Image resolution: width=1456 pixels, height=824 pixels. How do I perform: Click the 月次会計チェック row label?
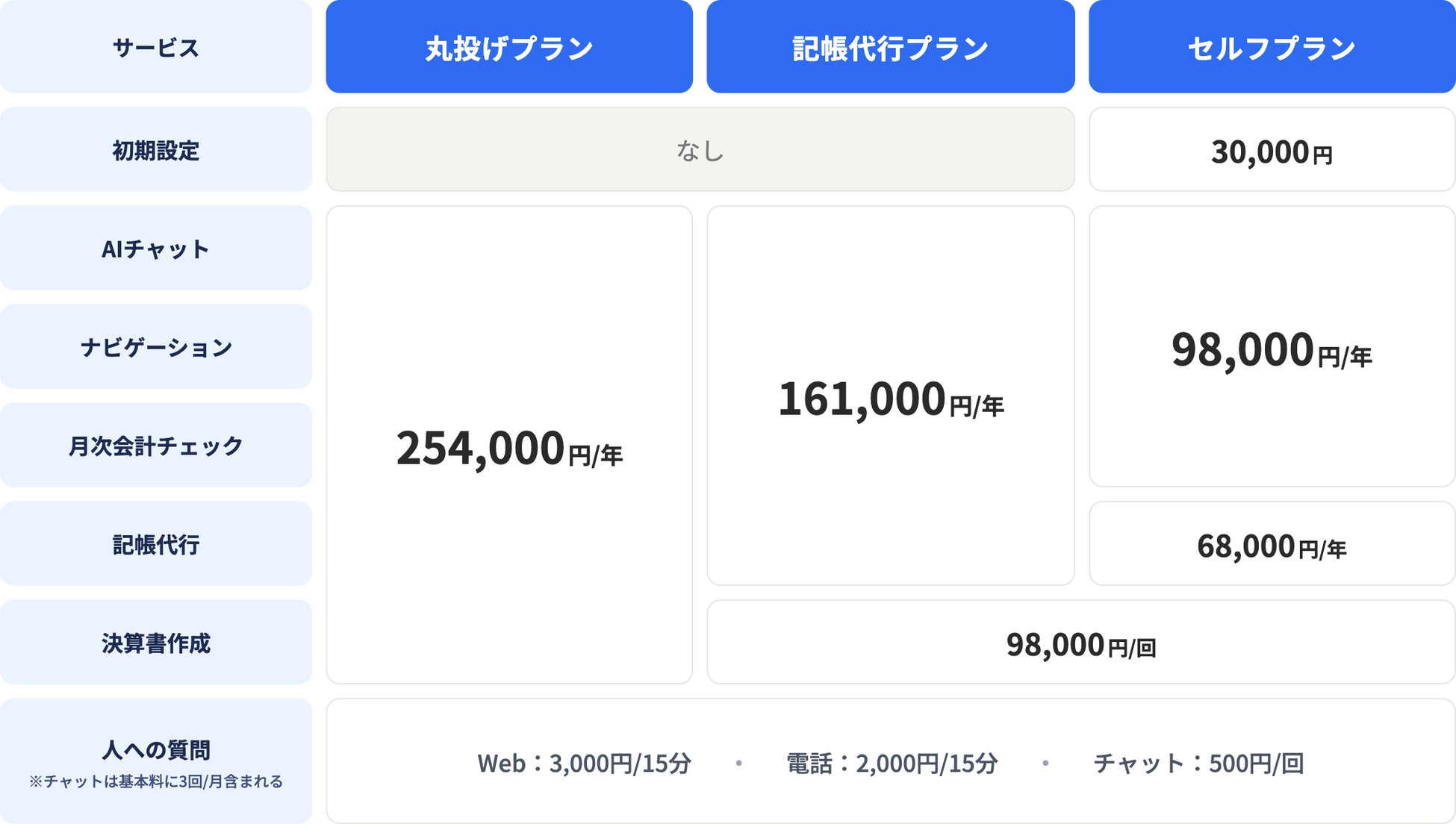click(x=156, y=445)
